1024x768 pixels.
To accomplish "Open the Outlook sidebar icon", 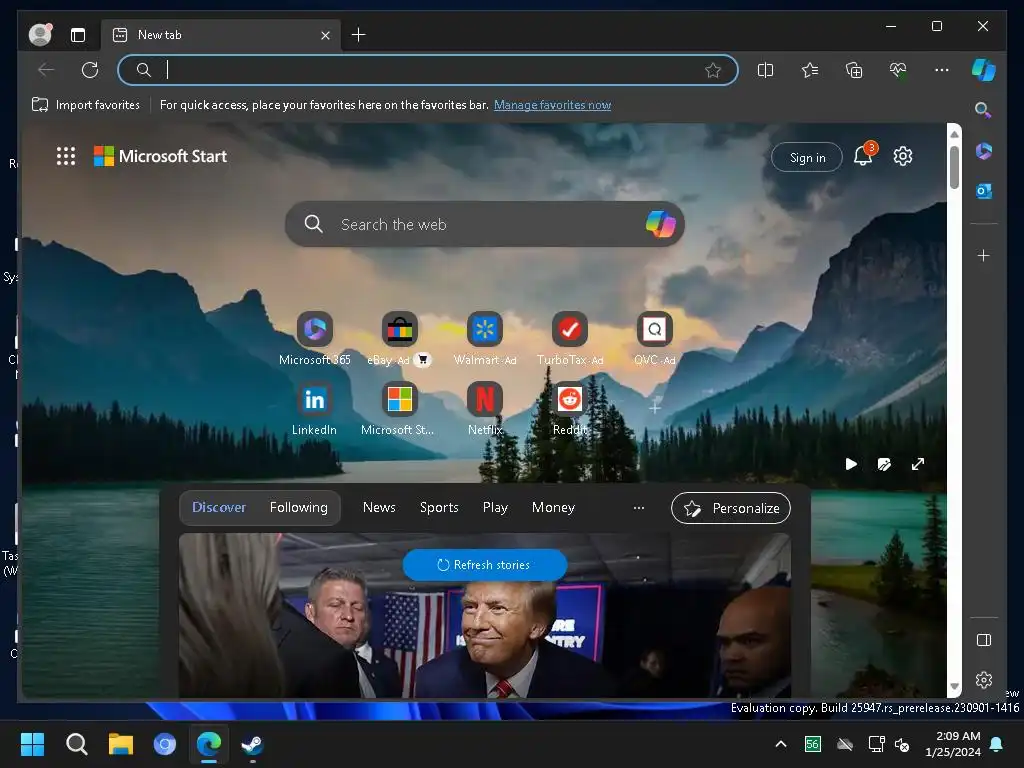I will coord(984,191).
